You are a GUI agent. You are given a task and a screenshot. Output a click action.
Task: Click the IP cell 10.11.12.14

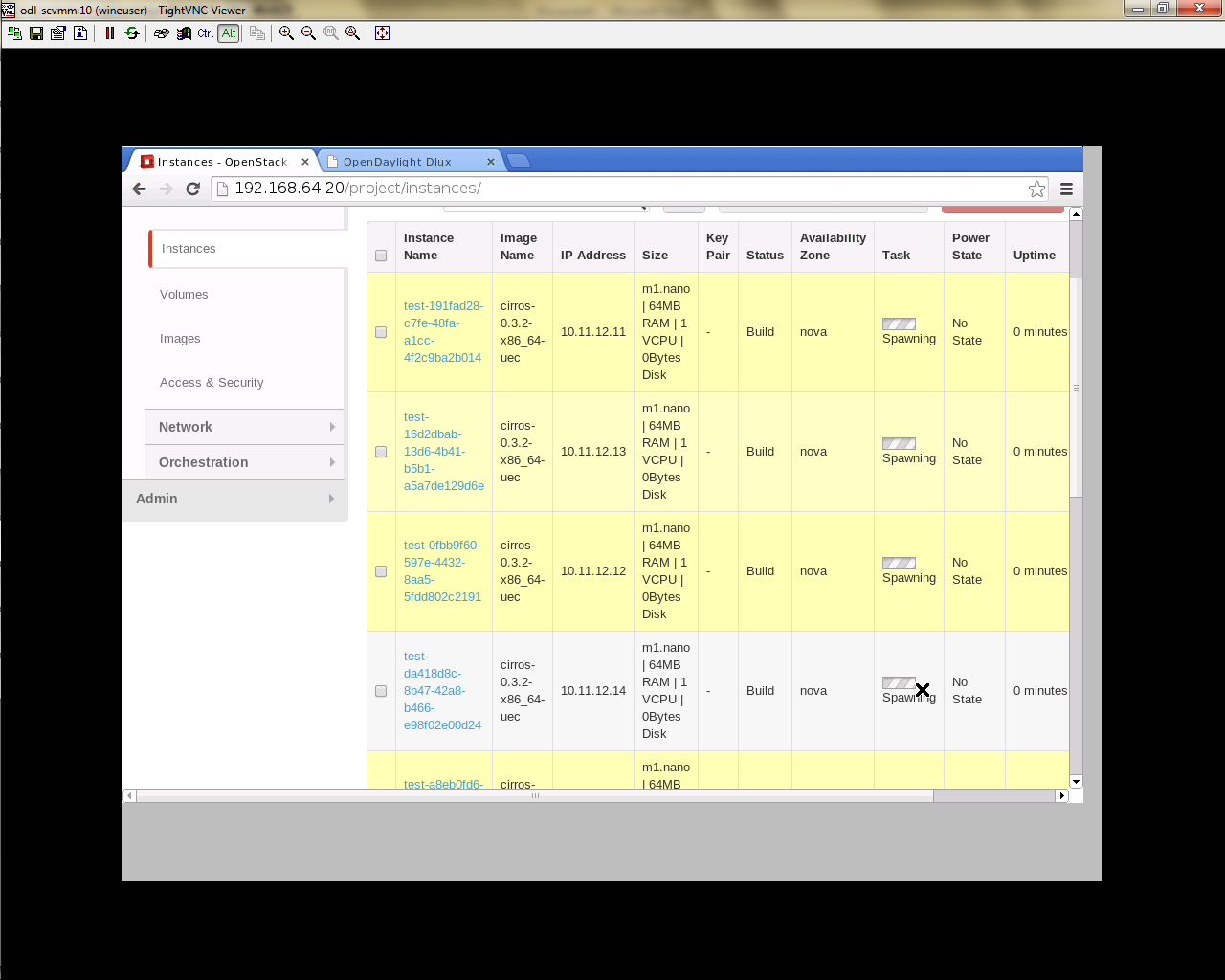[593, 691]
